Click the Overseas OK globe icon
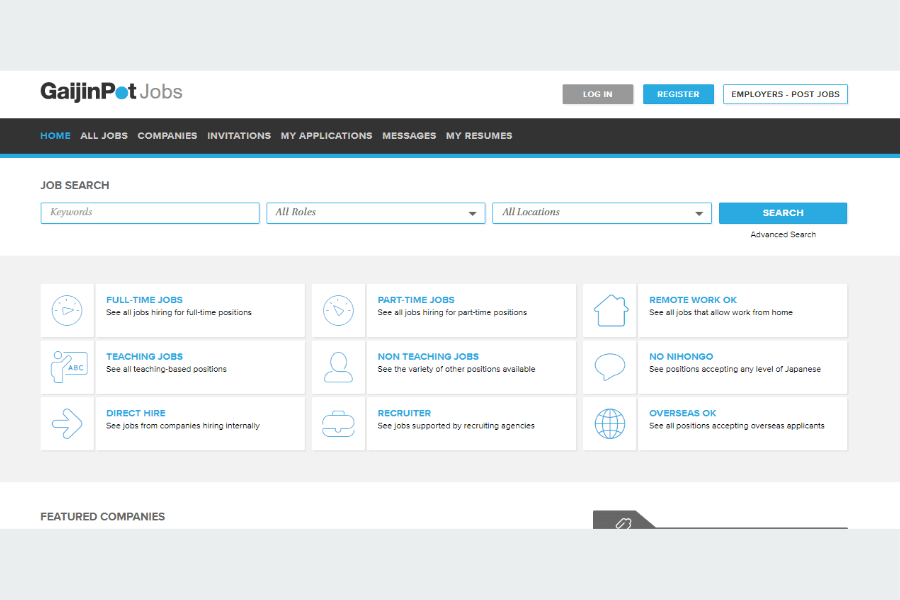The width and height of the screenshot is (900, 600). point(610,424)
